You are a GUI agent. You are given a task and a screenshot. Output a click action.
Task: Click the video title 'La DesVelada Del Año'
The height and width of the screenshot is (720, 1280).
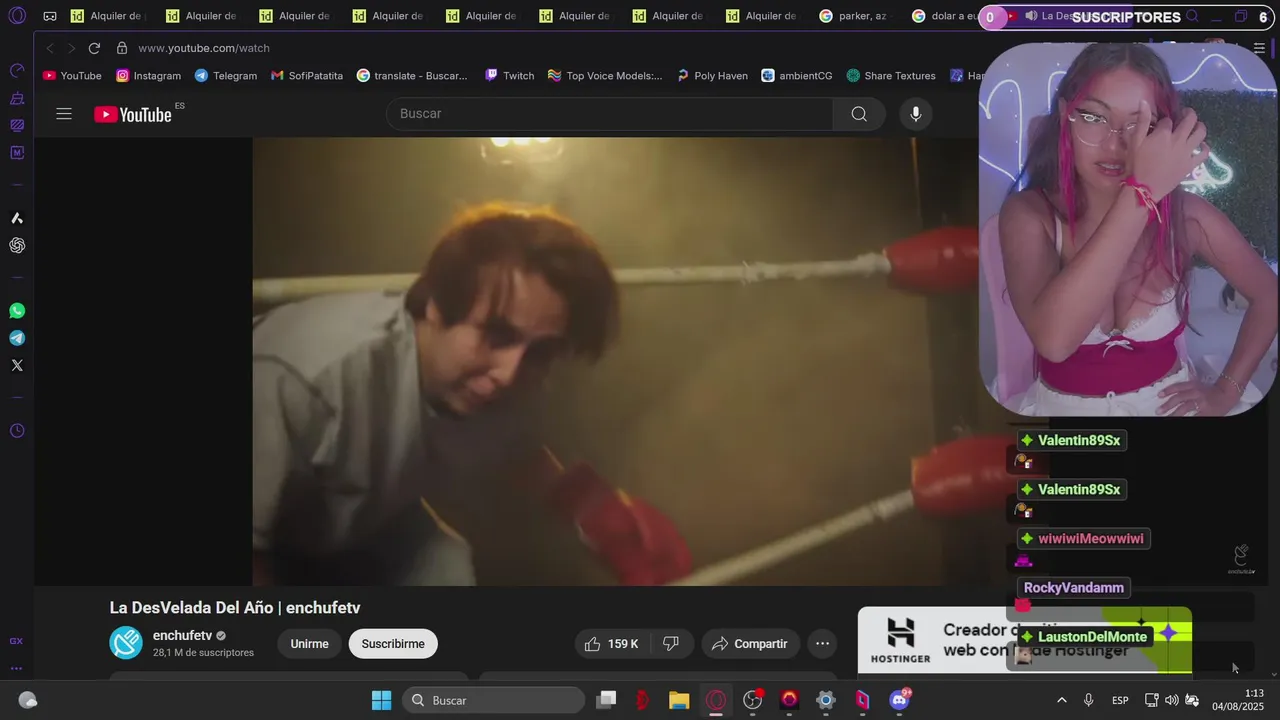[x=235, y=608]
